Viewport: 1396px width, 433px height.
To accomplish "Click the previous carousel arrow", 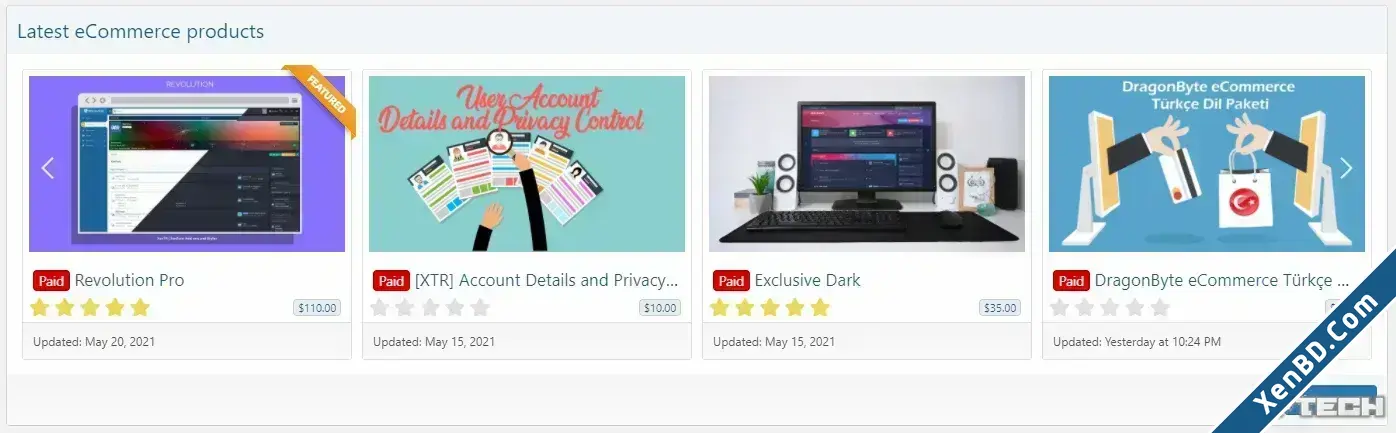I will (47, 167).
